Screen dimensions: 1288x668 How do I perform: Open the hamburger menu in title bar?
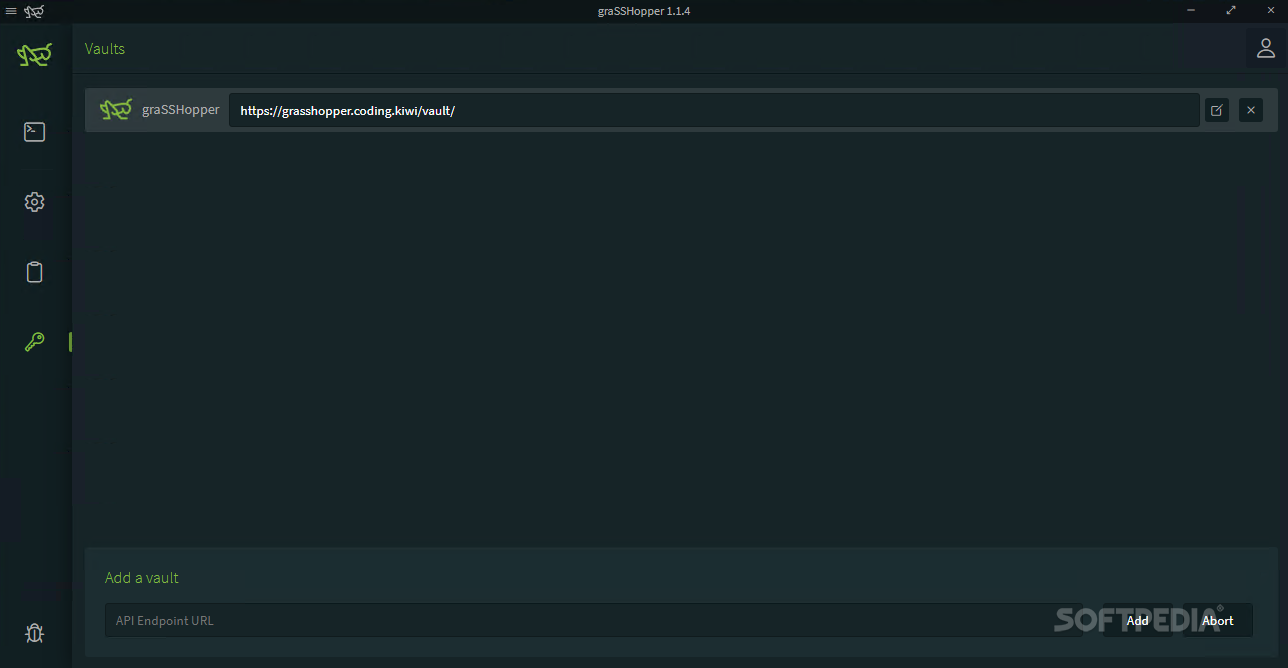coord(11,11)
